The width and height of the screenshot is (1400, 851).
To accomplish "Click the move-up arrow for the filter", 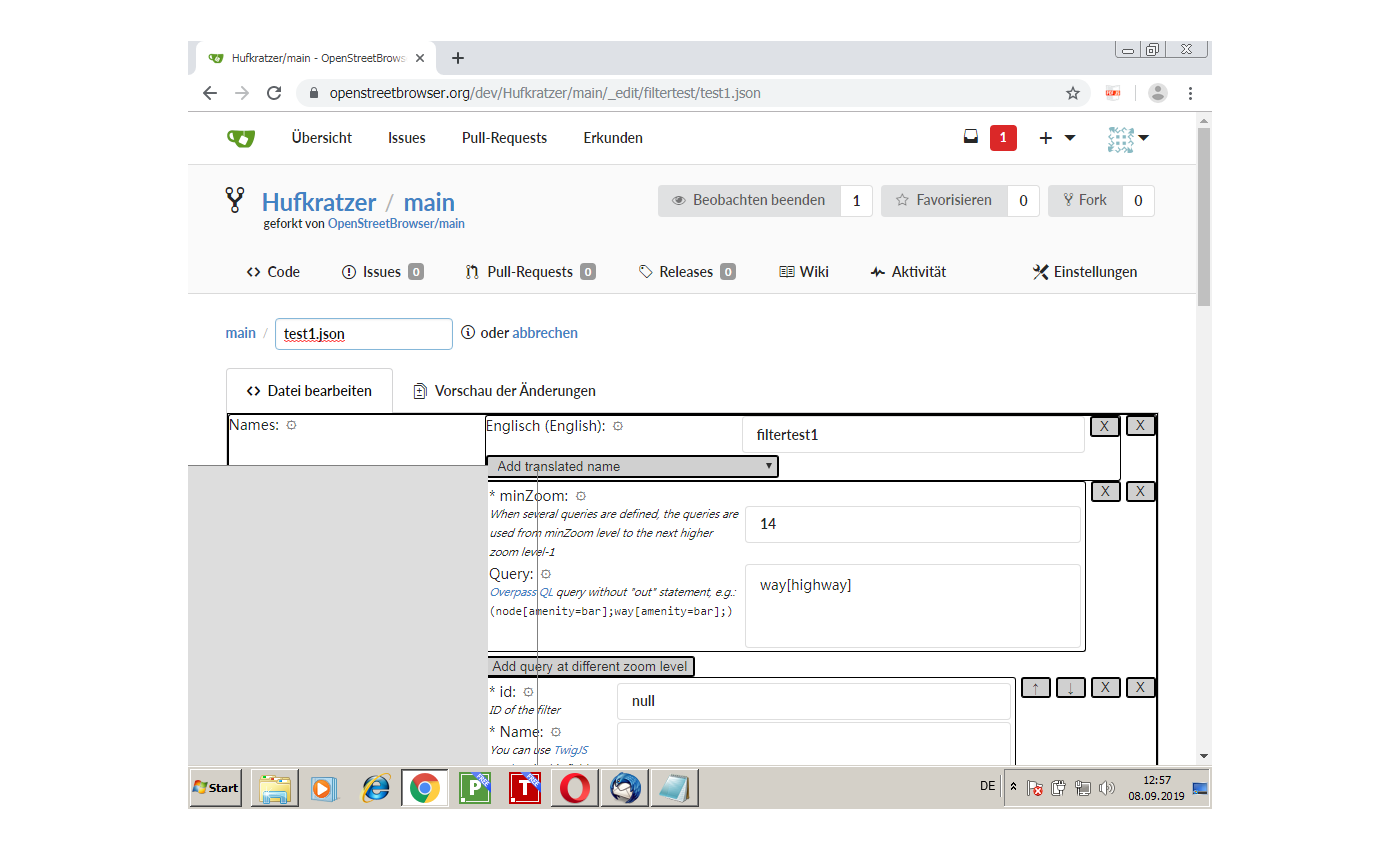I will [x=1035, y=688].
